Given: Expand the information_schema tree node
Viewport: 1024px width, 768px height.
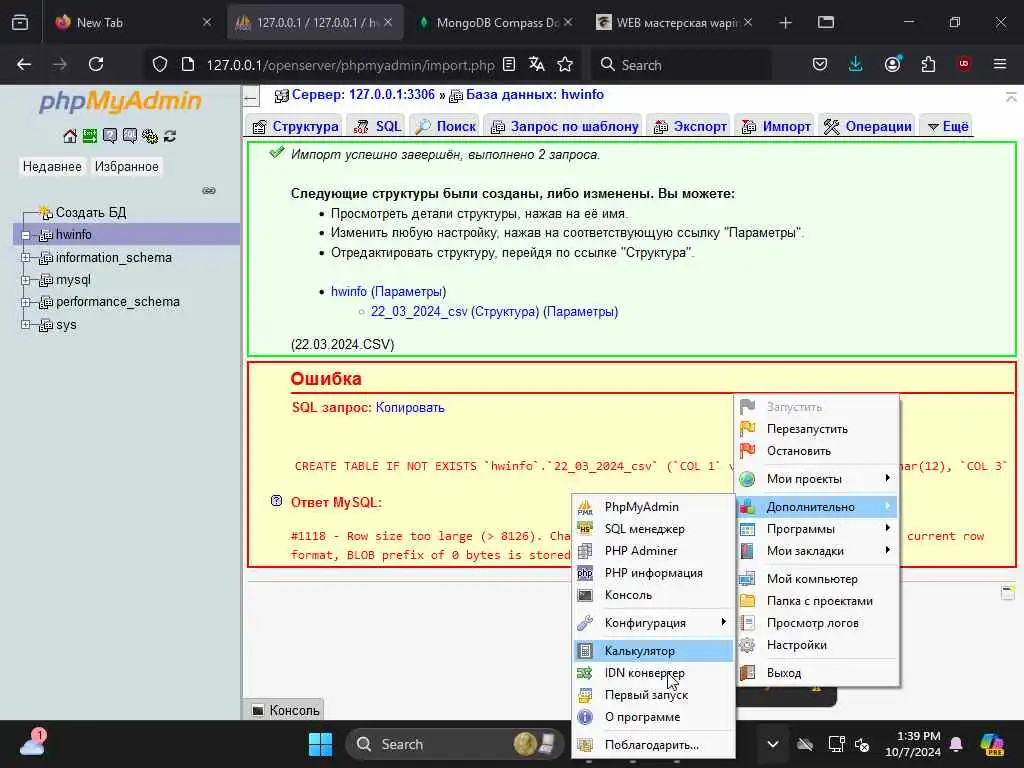Looking at the screenshot, I should click(x=25, y=257).
